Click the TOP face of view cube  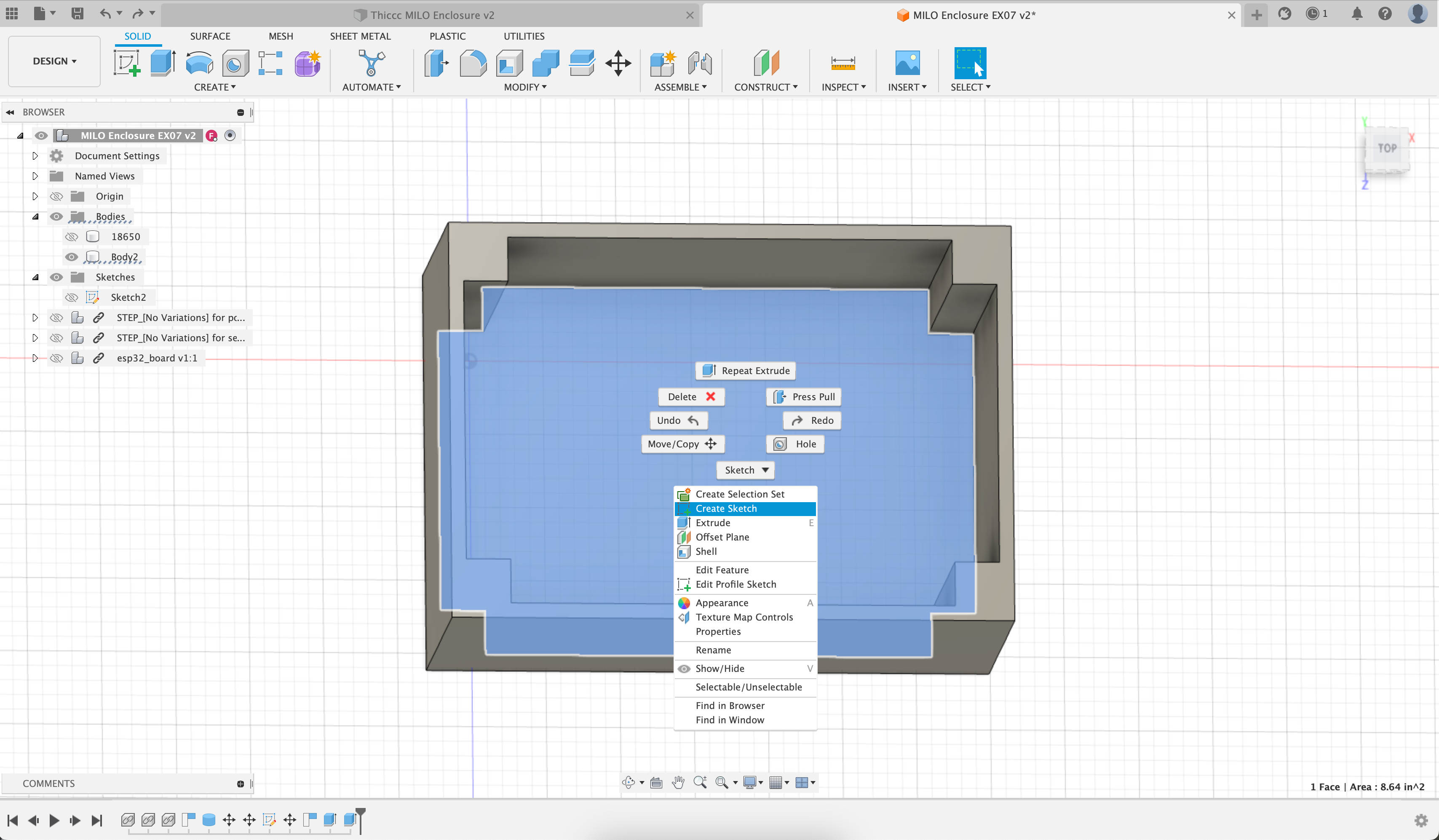pyautogui.click(x=1387, y=148)
